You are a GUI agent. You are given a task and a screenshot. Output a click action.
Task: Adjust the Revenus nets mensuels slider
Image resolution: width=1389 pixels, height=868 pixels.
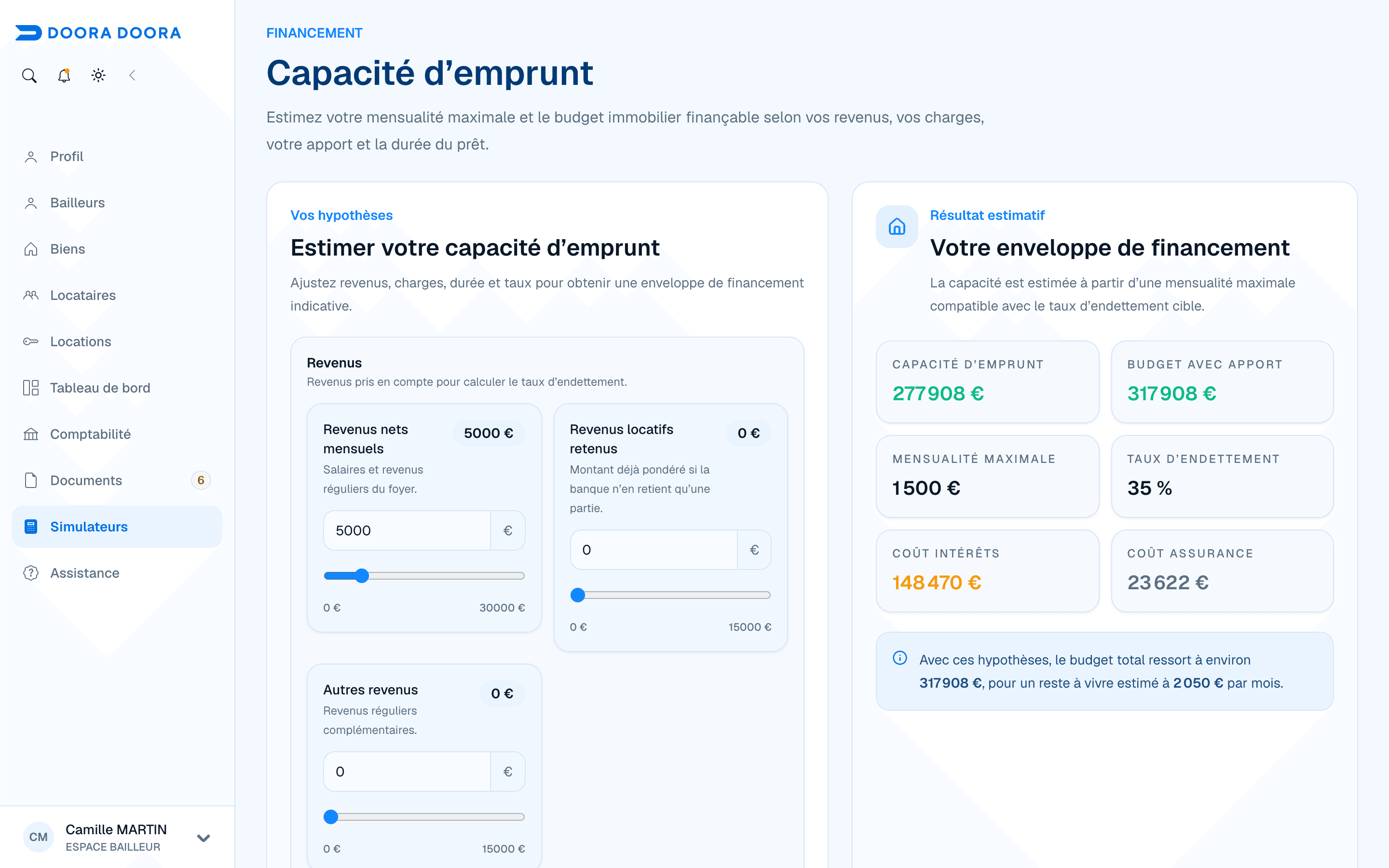424,576
